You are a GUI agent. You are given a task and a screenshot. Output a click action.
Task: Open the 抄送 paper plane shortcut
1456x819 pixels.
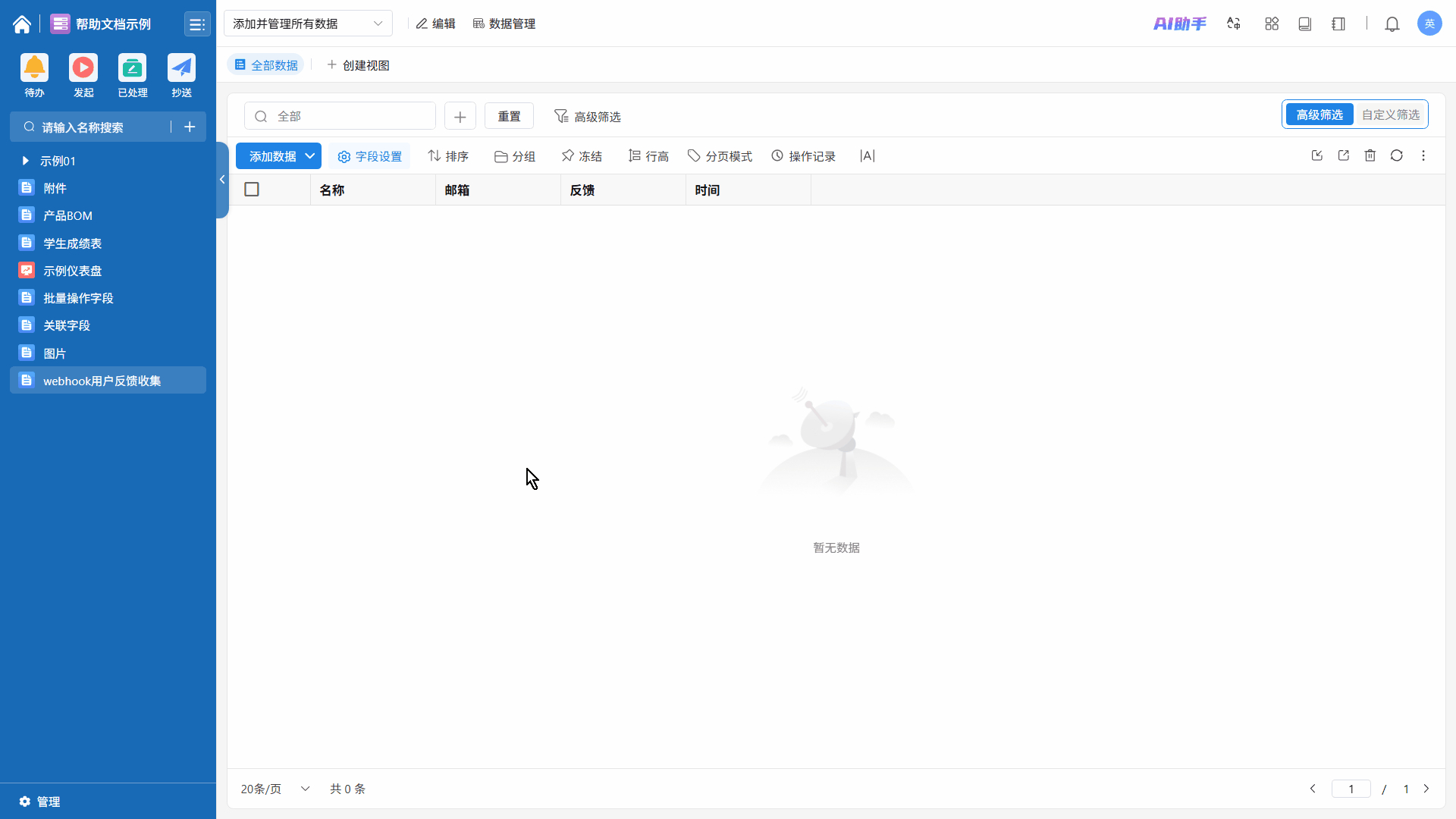pos(181,68)
